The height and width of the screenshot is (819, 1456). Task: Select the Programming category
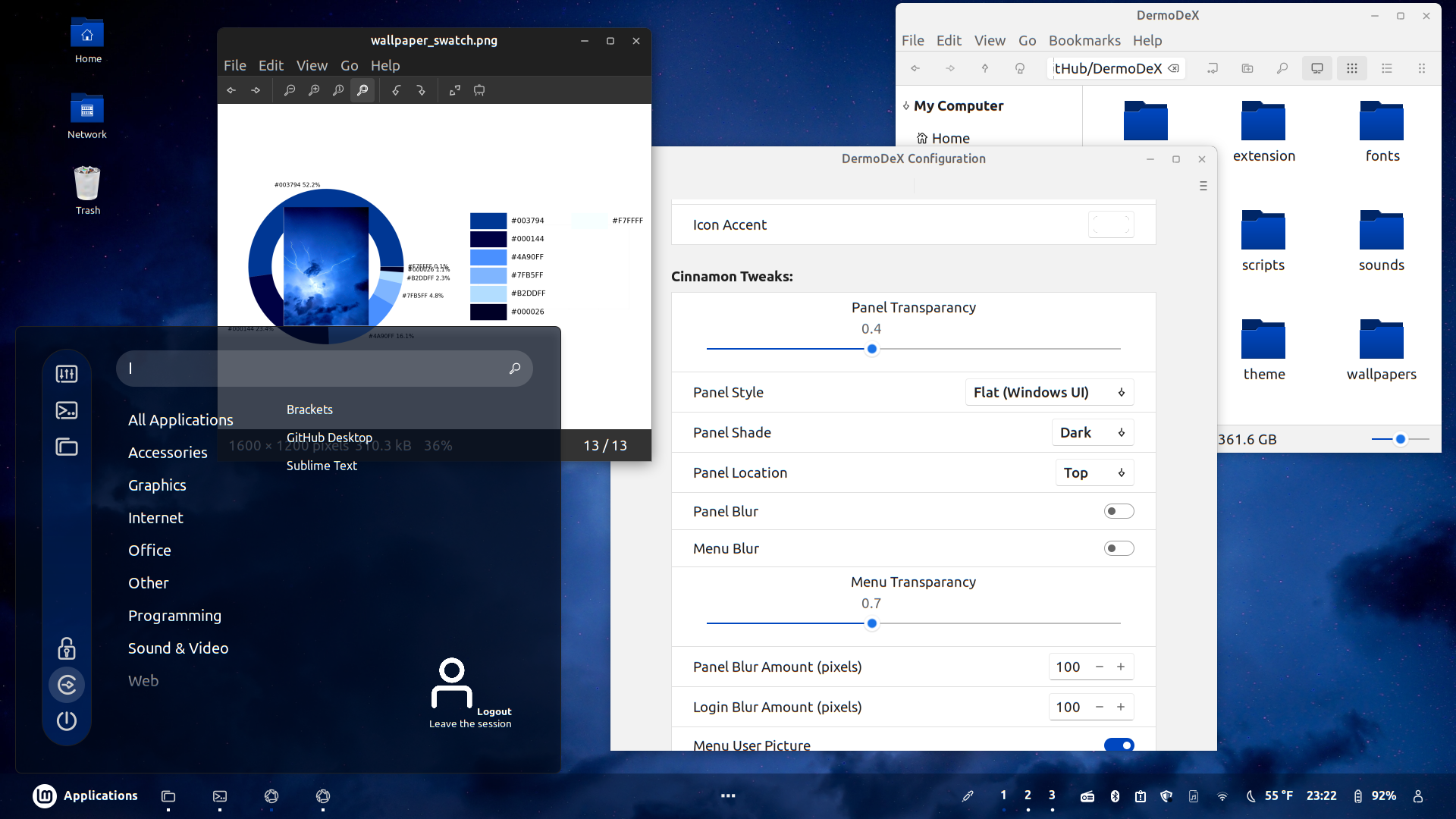click(x=174, y=615)
